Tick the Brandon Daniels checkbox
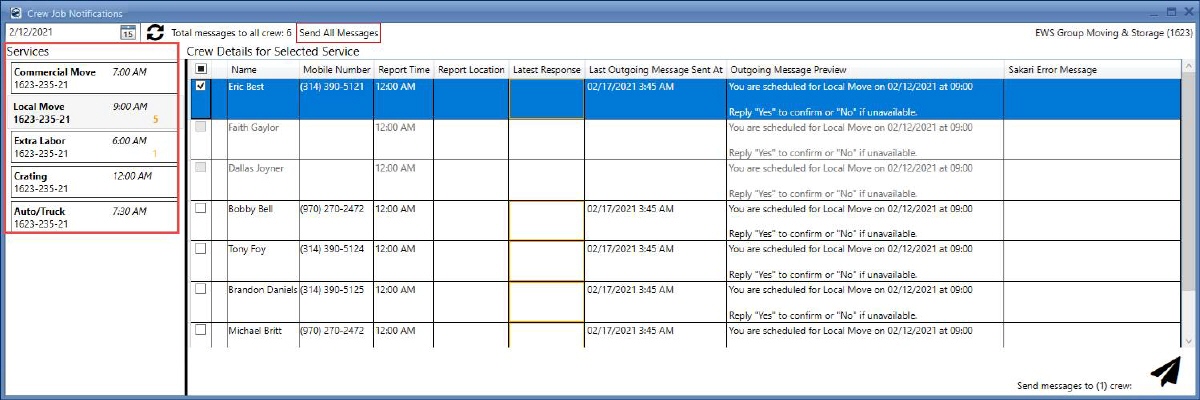 click(x=201, y=289)
